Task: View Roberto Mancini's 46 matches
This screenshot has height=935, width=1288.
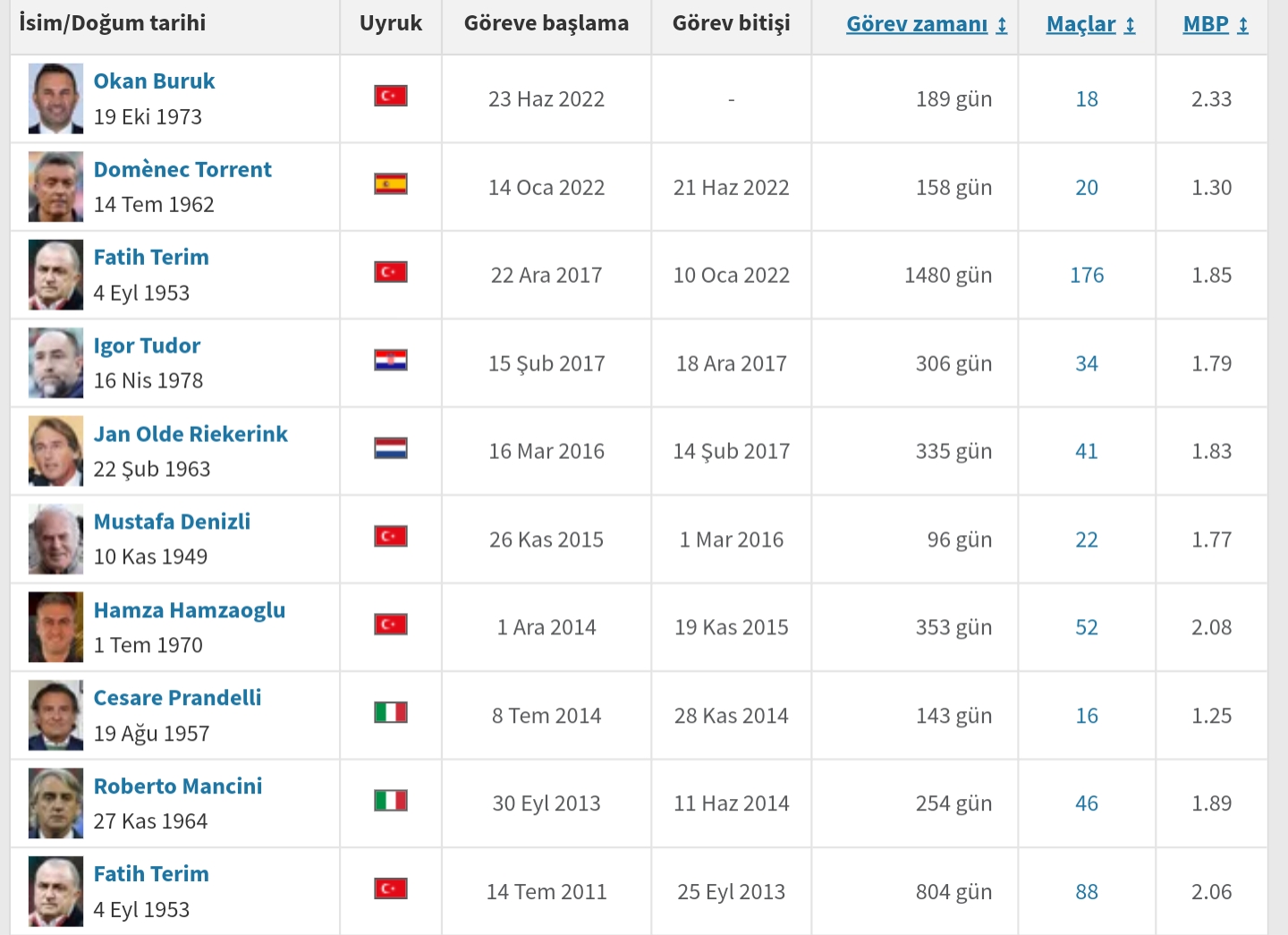Action: [x=1087, y=804]
